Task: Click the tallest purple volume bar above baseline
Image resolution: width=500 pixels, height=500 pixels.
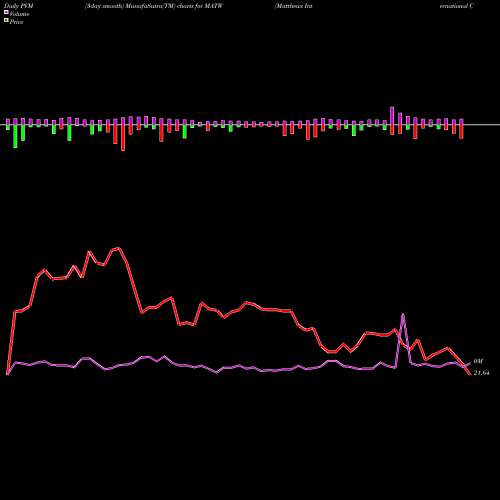Action: [x=392, y=115]
